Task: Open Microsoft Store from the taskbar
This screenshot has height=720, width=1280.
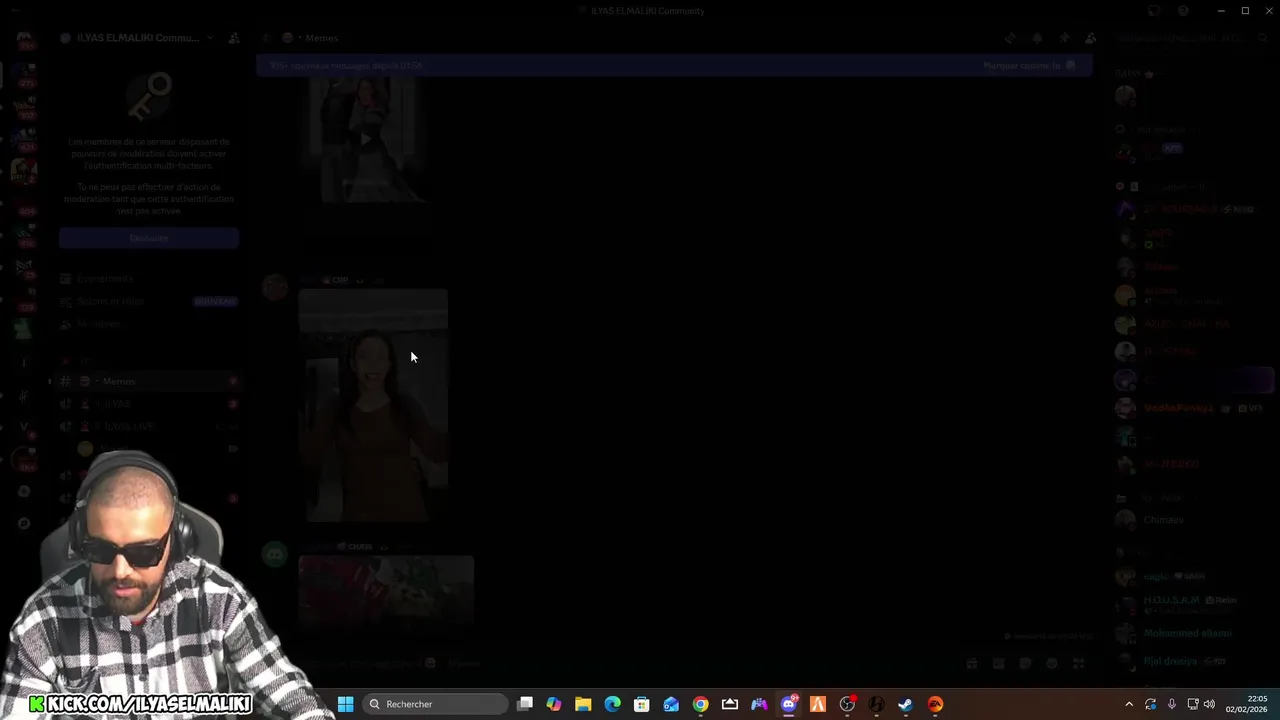Action: (642, 704)
